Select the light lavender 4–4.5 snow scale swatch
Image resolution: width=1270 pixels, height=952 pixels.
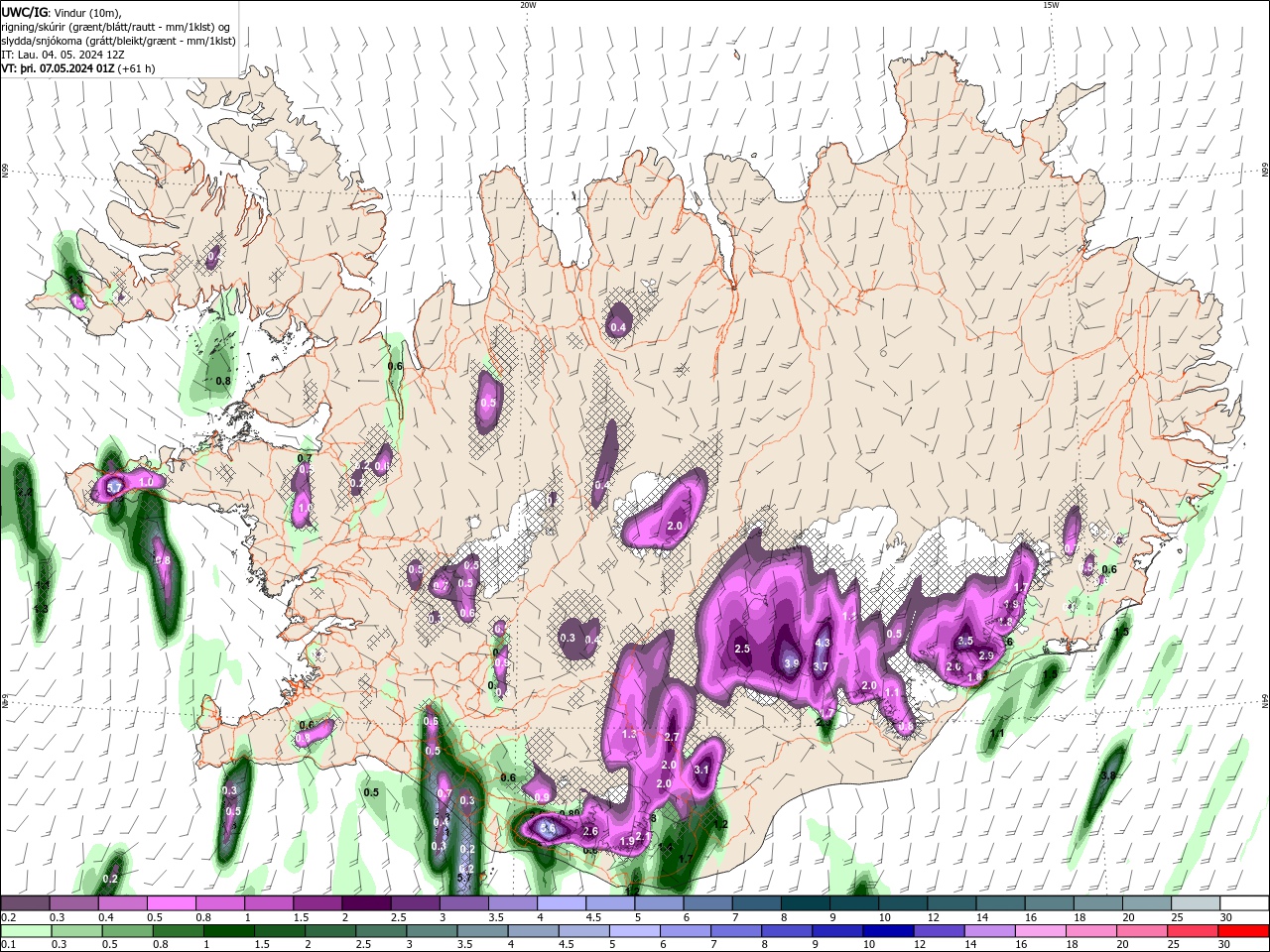(560, 903)
